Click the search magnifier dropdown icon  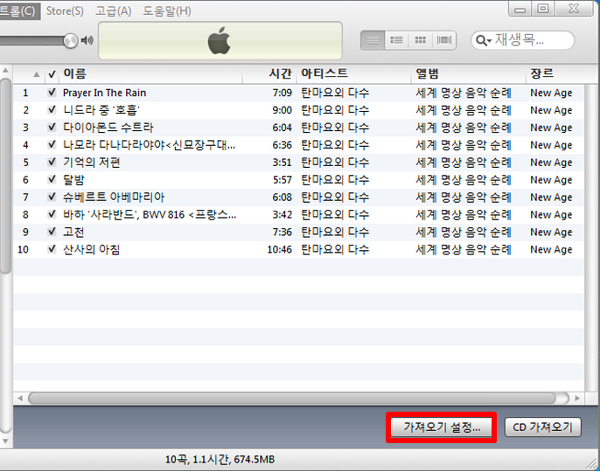point(483,40)
